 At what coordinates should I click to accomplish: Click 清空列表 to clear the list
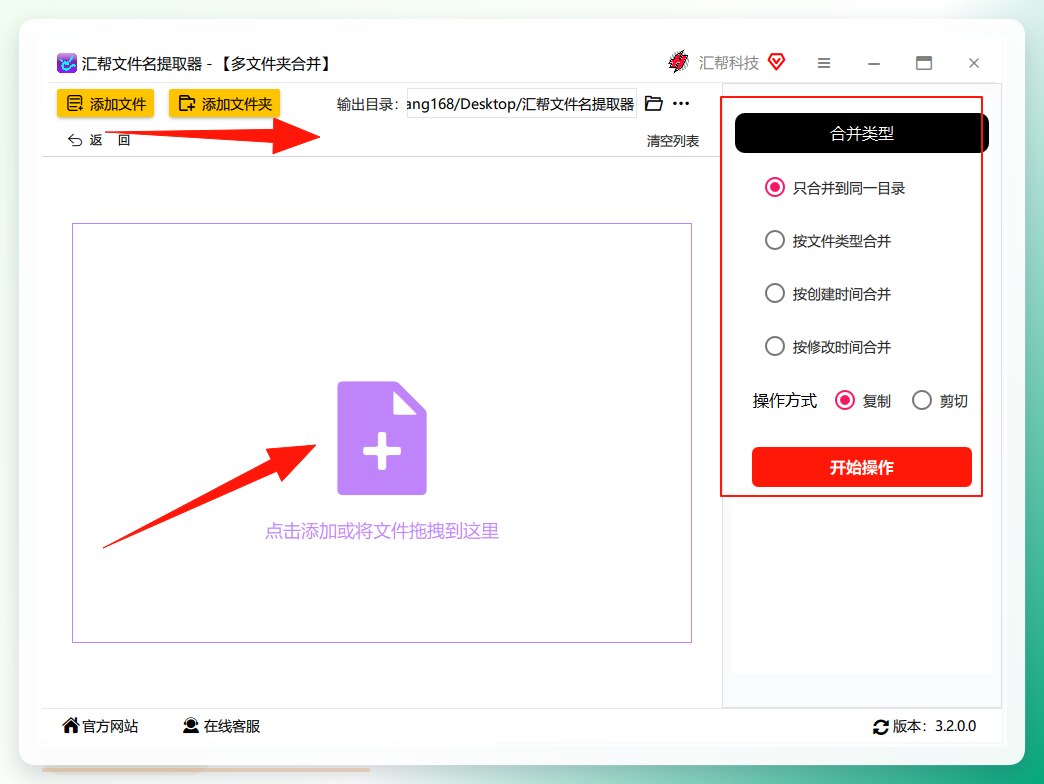(672, 141)
